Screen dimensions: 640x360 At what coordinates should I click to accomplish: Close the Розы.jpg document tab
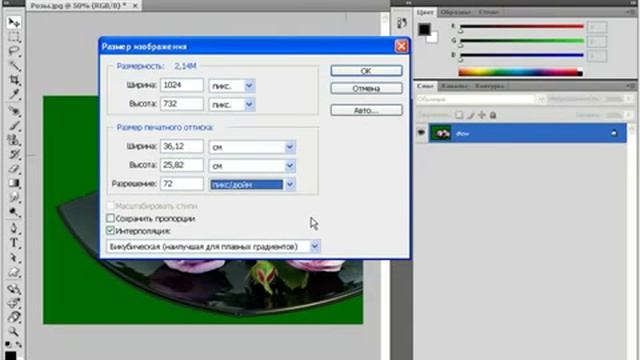click(135, 5)
